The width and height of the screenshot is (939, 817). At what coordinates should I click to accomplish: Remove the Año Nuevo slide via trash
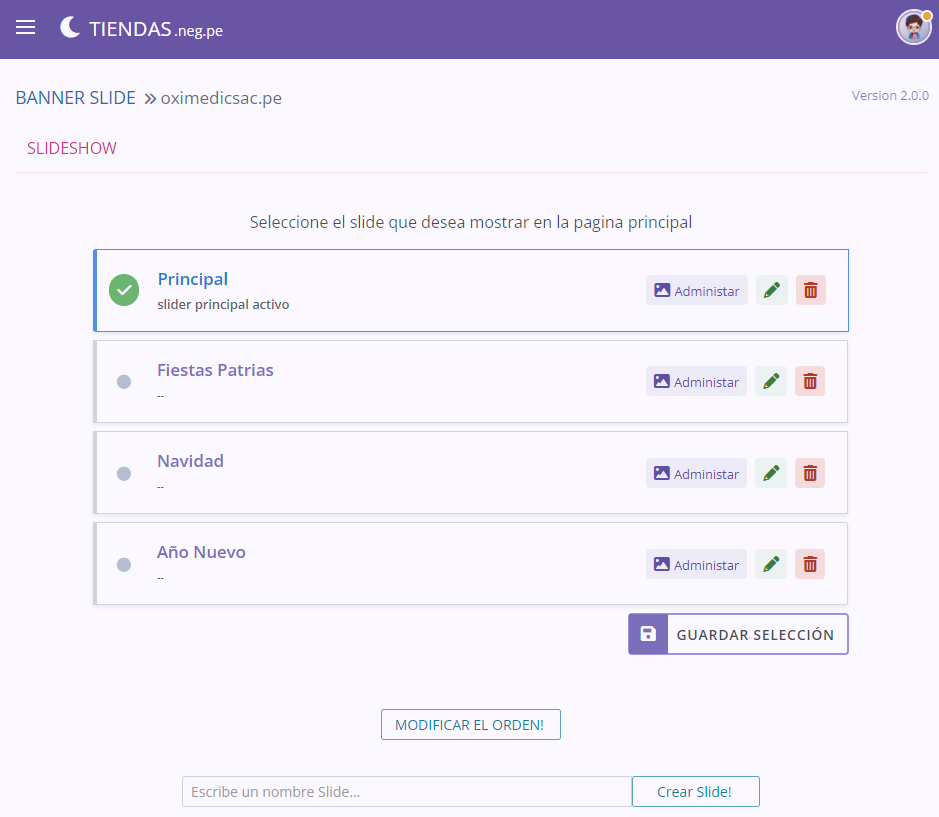click(x=810, y=564)
